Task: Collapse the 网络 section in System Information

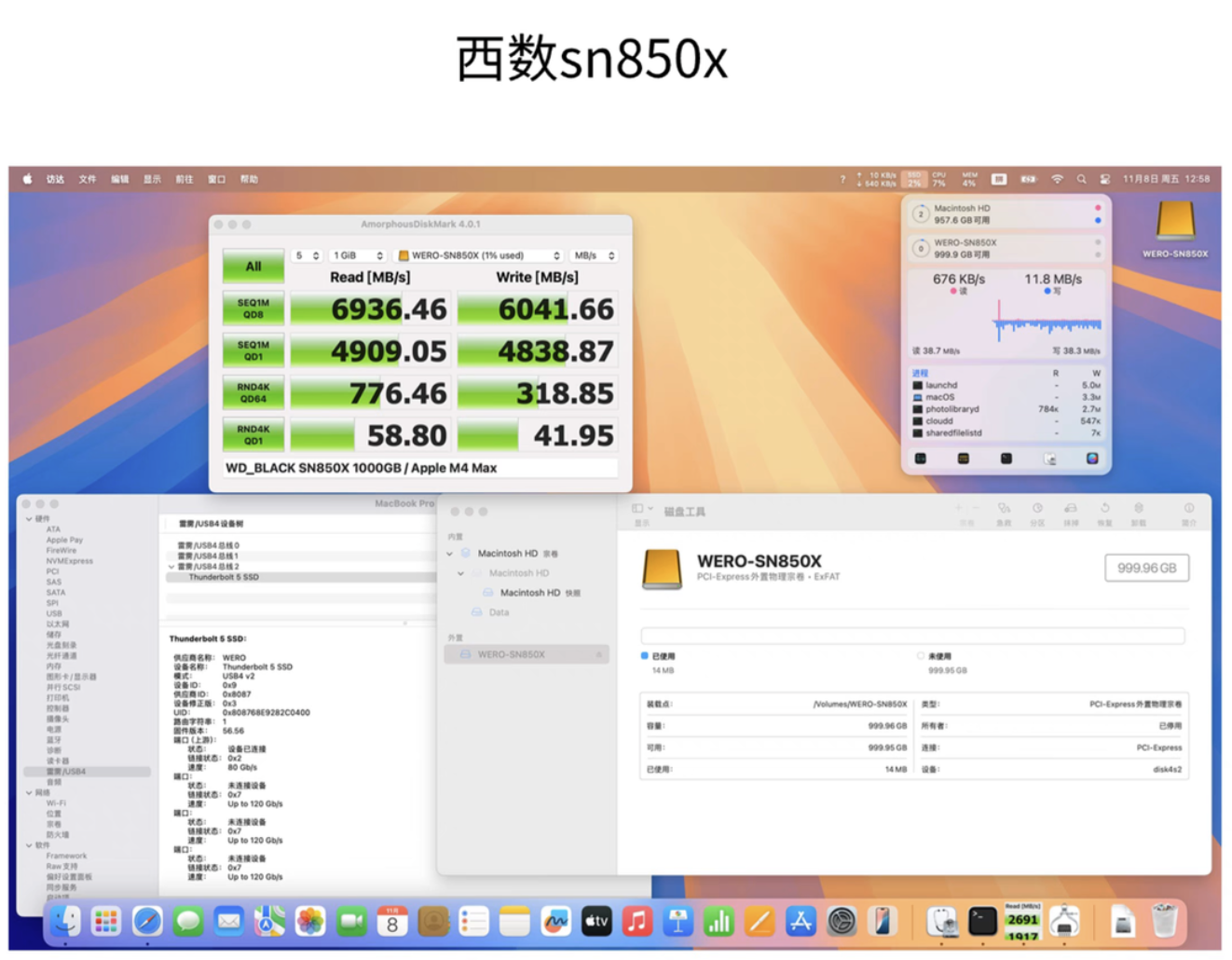Action: [29, 793]
